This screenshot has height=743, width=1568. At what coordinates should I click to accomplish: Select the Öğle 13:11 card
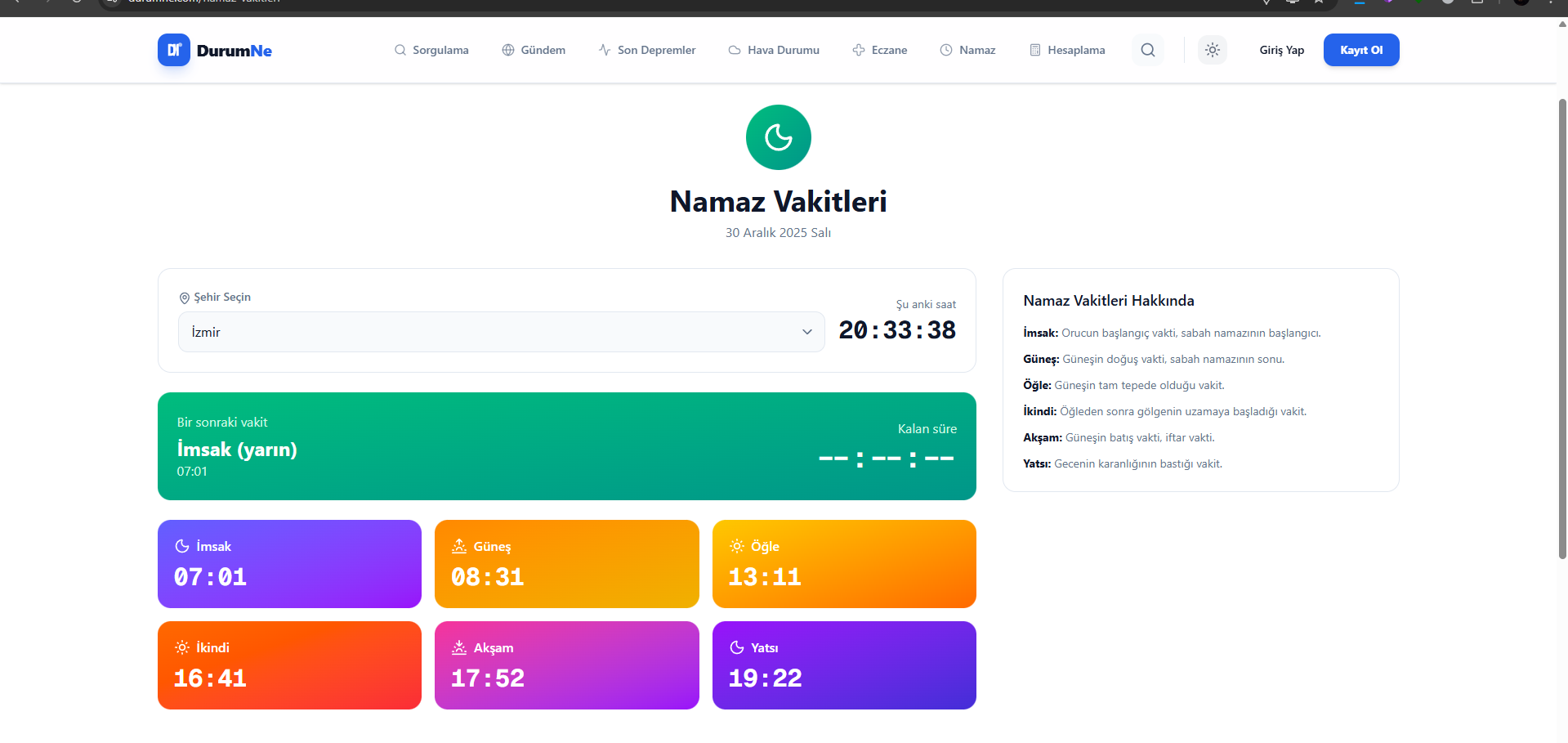pos(844,564)
